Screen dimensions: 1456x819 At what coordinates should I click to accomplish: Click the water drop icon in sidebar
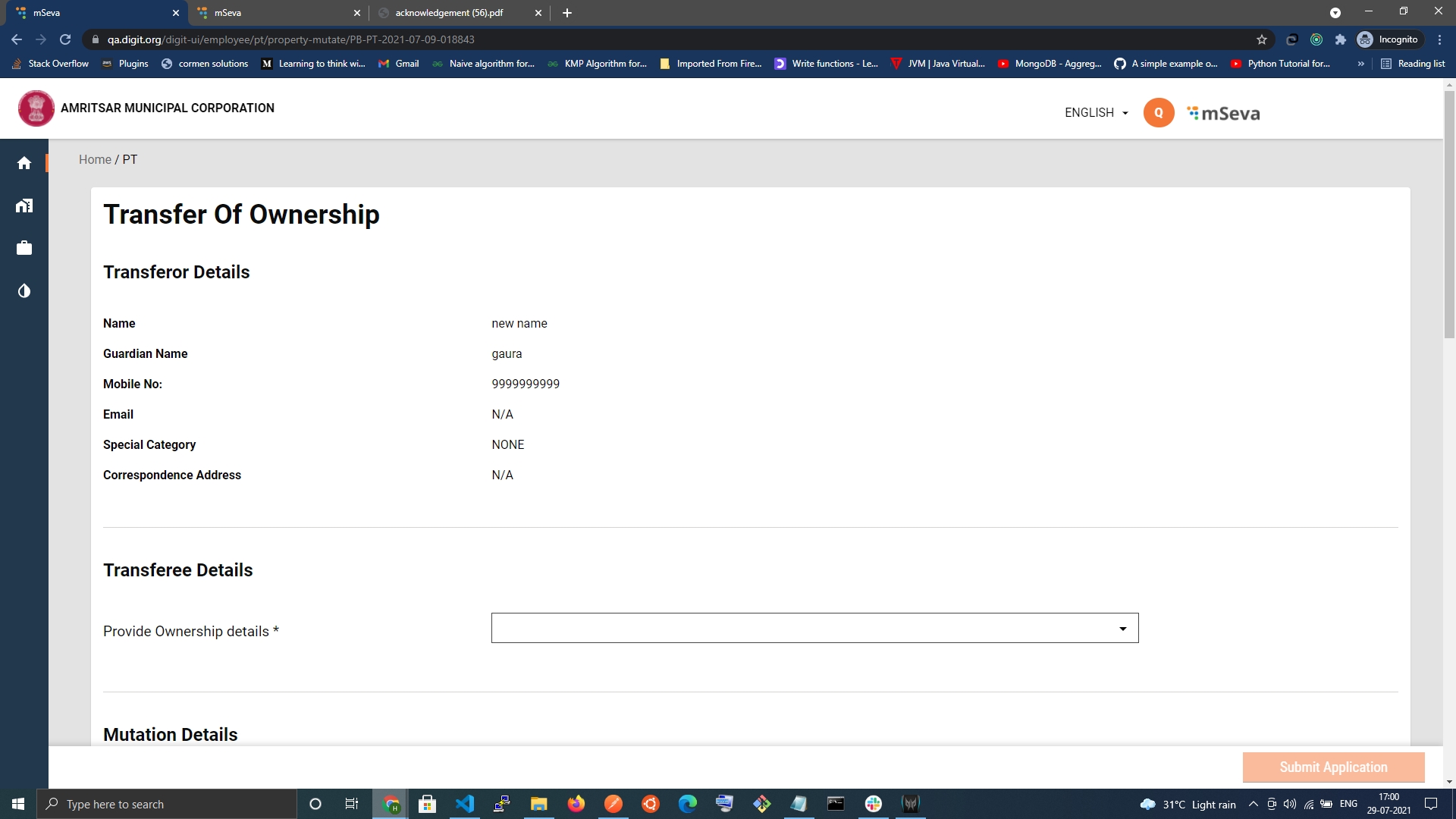tap(24, 291)
